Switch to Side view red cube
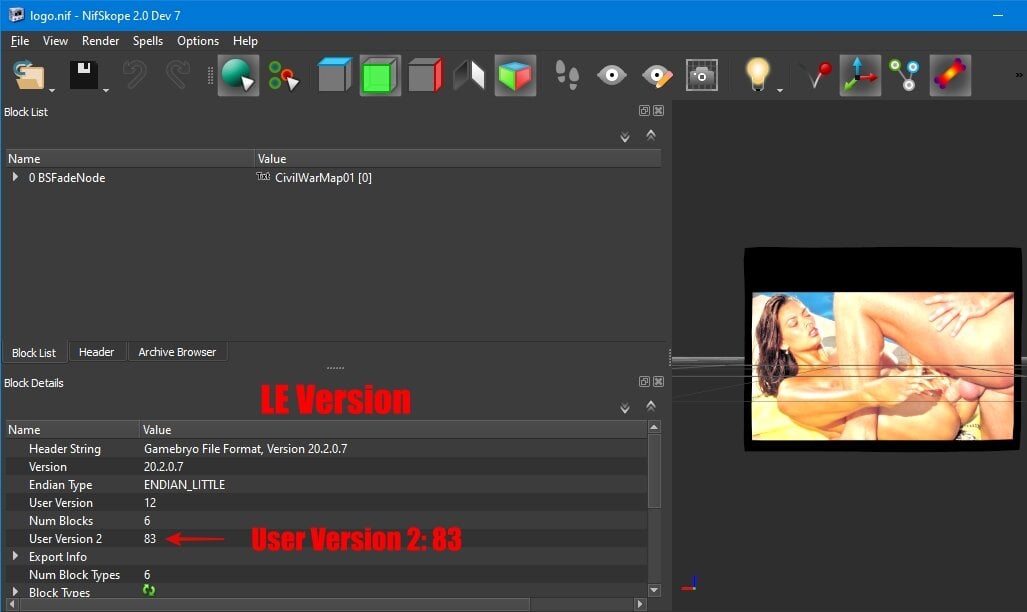Viewport: 1027px width, 612px height. pos(425,75)
